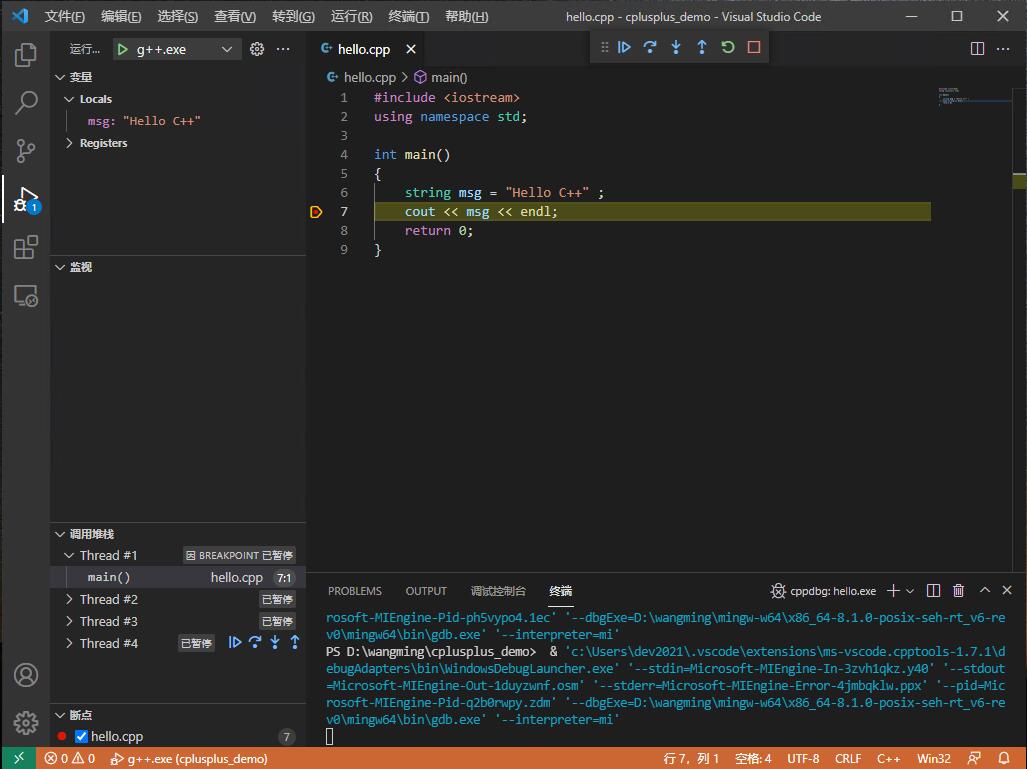Viewport: 1027px width, 769px height.
Task: Click the Step Out debug icon
Action: 702,47
